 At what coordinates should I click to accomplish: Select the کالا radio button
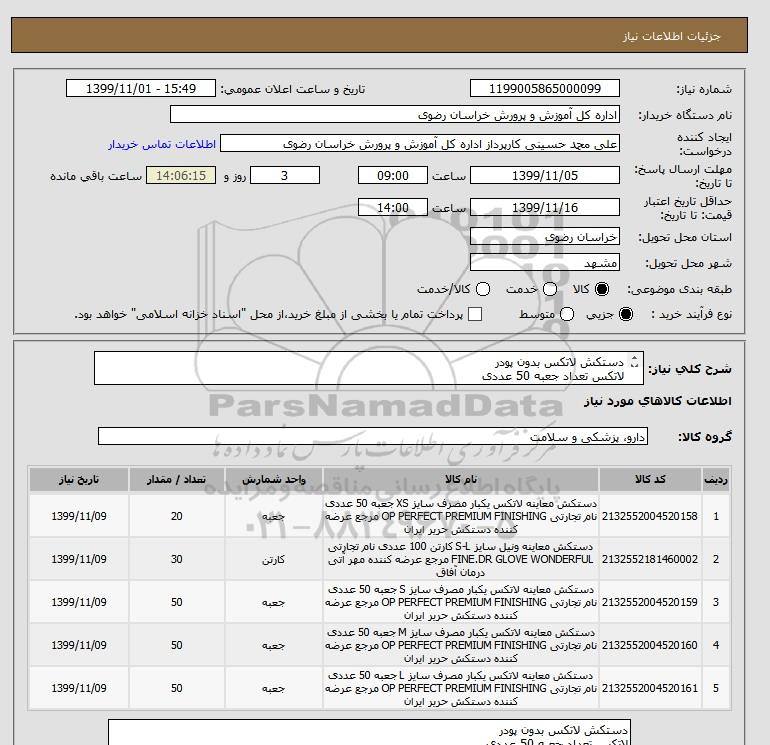pyautogui.click(x=602, y=289)
